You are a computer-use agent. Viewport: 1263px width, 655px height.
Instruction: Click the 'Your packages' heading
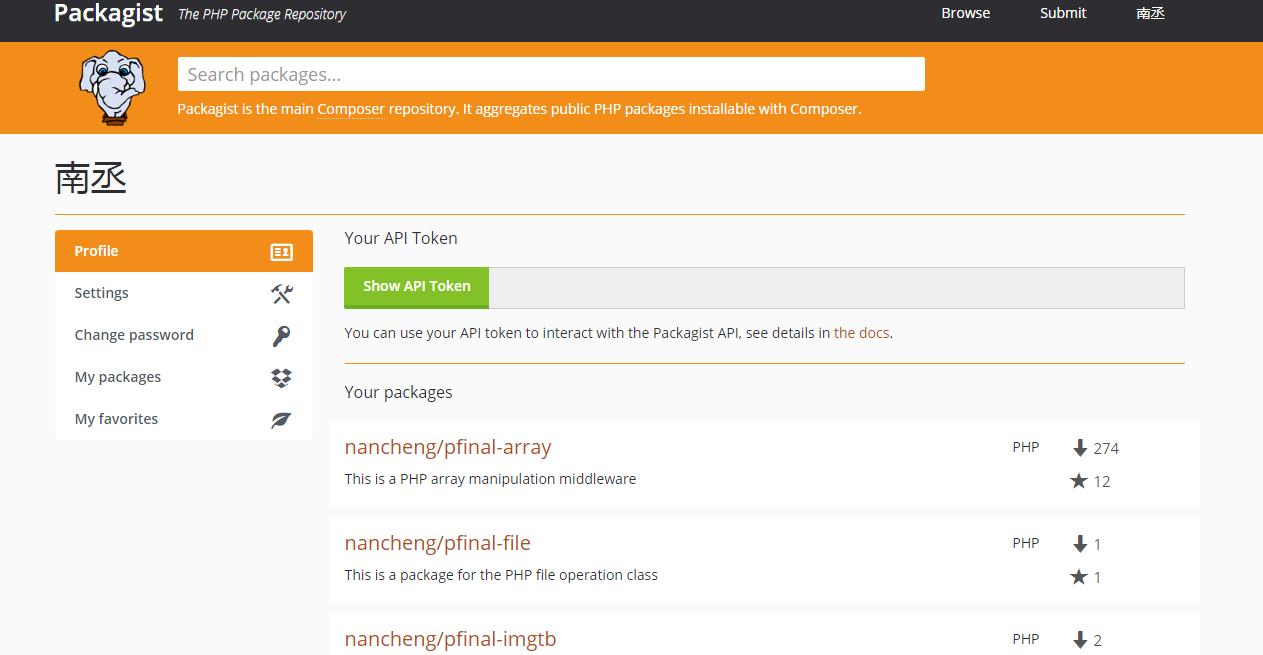pos(398,392)
